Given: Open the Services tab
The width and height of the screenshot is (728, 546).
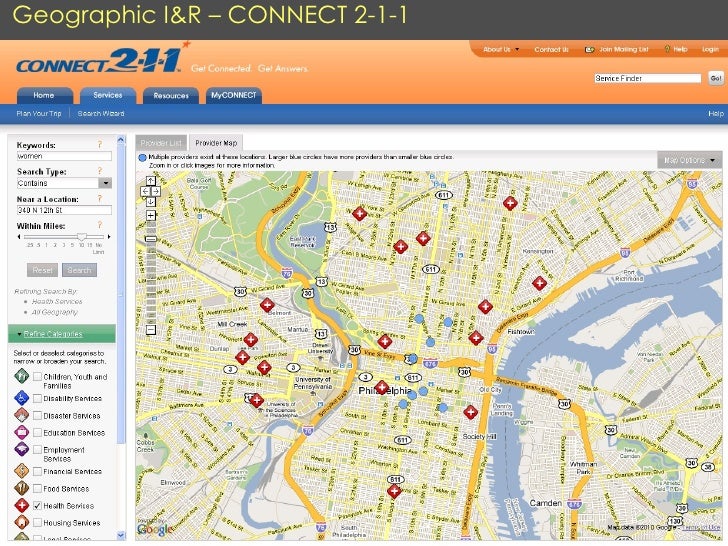Looking at the screenshot, I should 108,95.
